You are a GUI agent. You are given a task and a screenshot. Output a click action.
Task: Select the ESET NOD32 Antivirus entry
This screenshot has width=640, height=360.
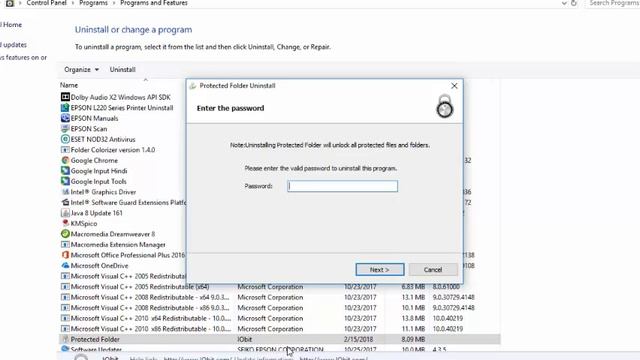coord(103,139)
